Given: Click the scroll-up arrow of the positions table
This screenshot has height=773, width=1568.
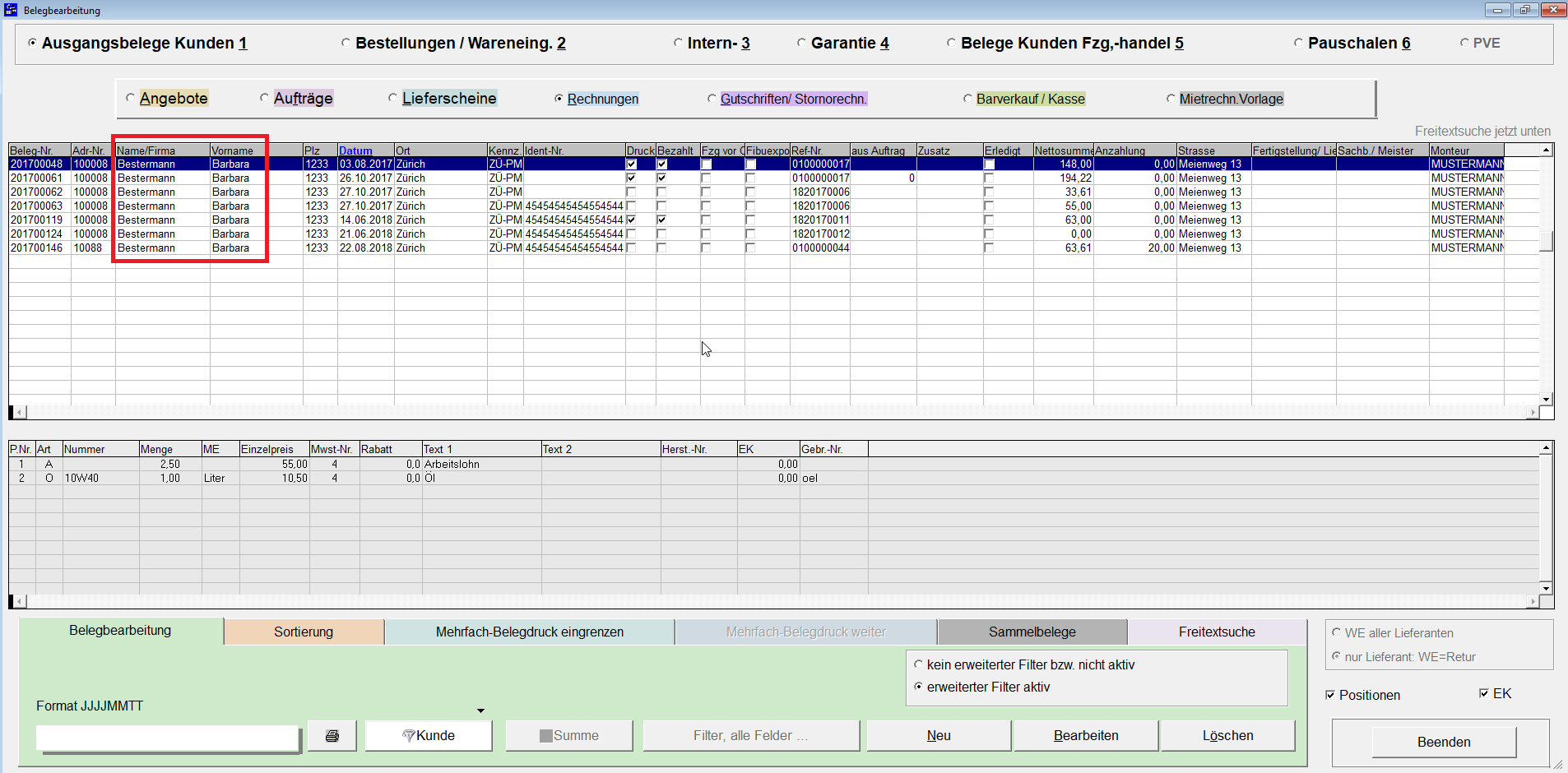Looking at the screenshot, I should click(1547, 448).
